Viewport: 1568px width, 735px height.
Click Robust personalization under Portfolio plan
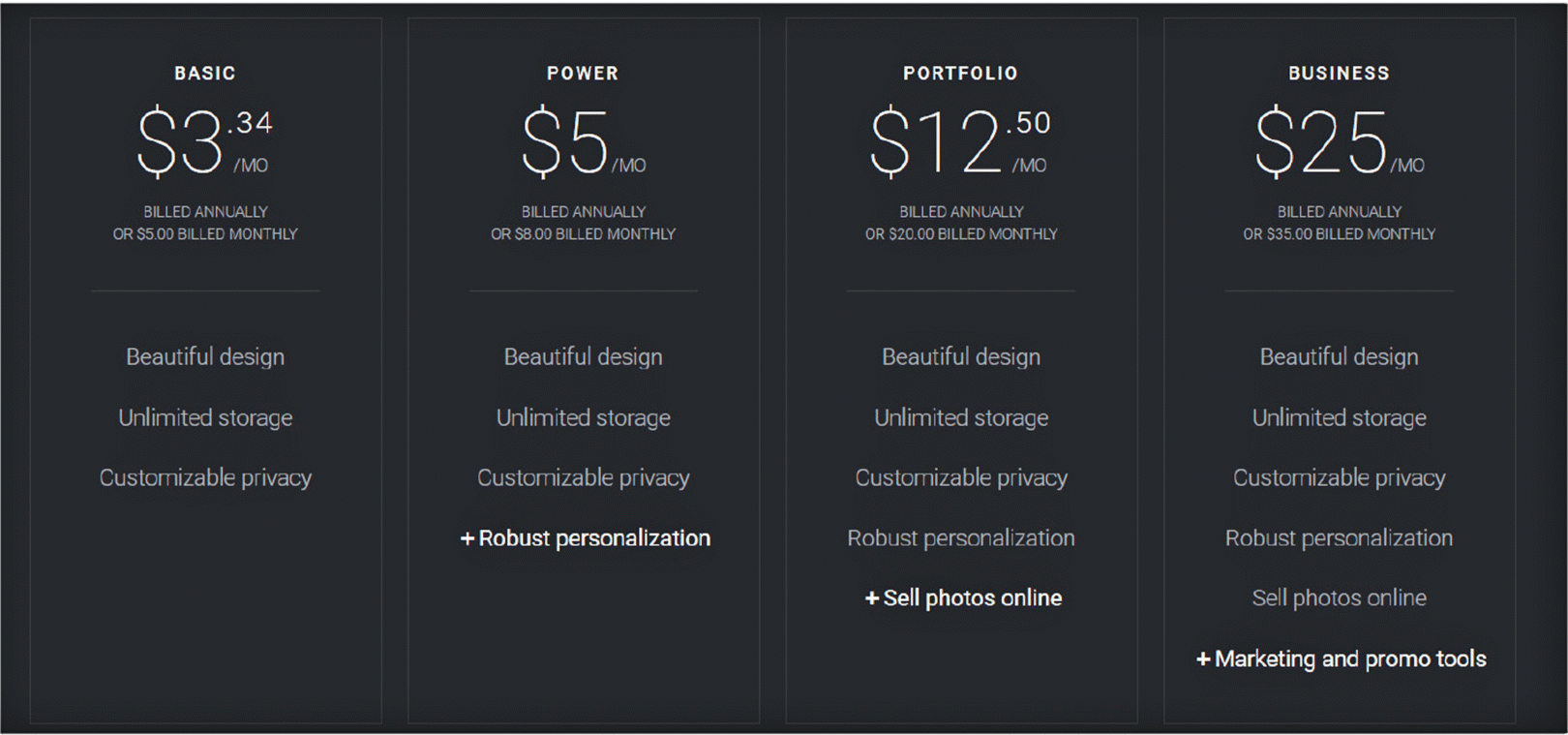point(960,537)
